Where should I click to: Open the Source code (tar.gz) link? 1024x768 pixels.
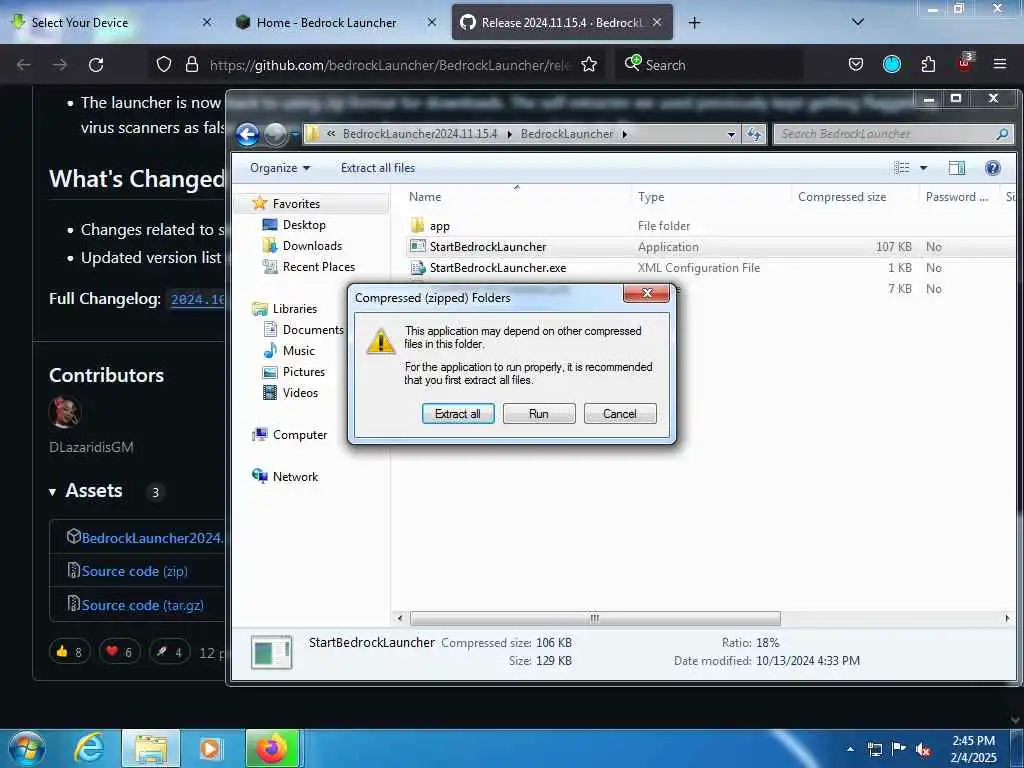[142, 605]
